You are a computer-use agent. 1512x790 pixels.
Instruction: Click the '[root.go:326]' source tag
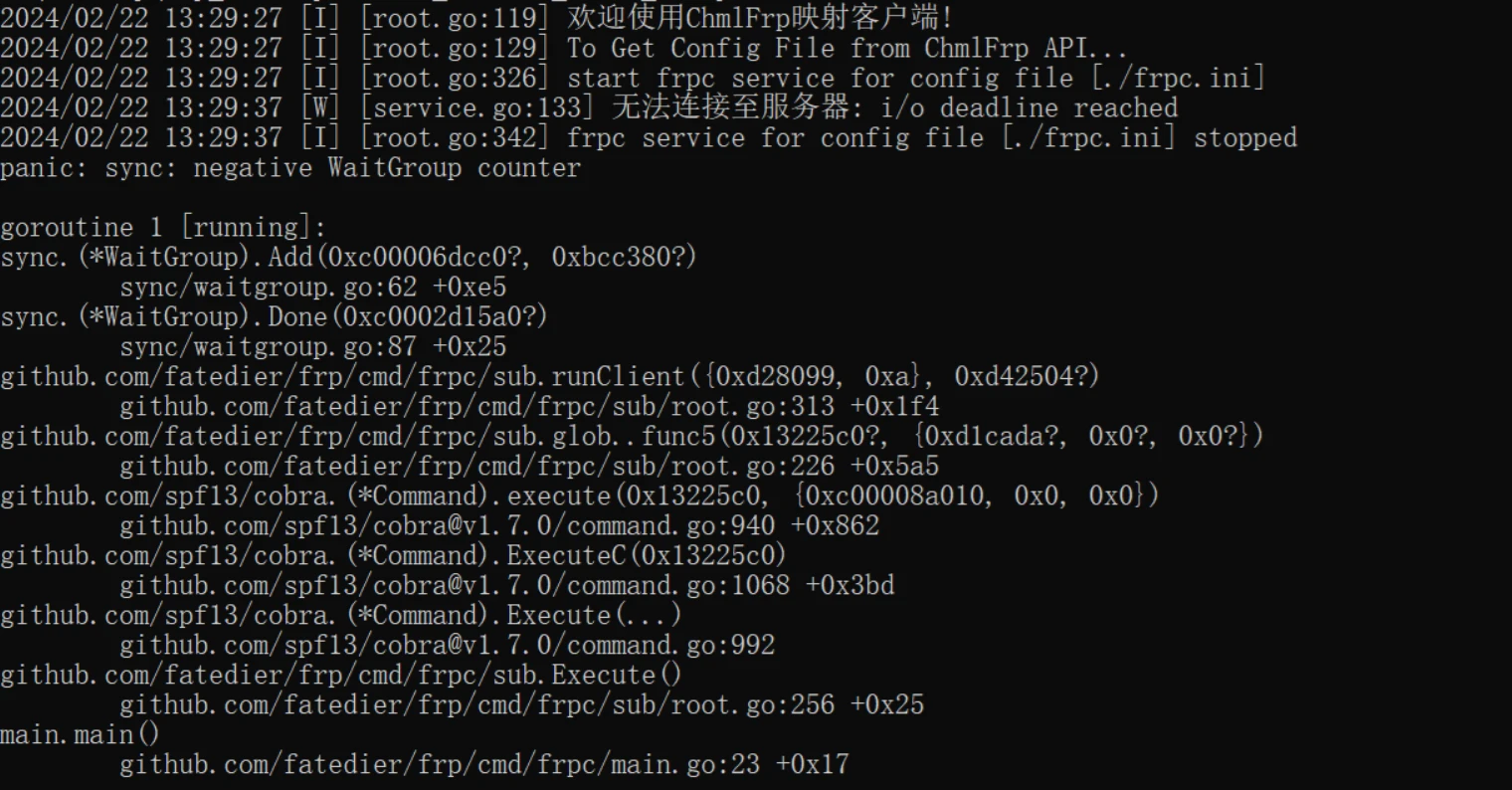(x=454, y=79)
